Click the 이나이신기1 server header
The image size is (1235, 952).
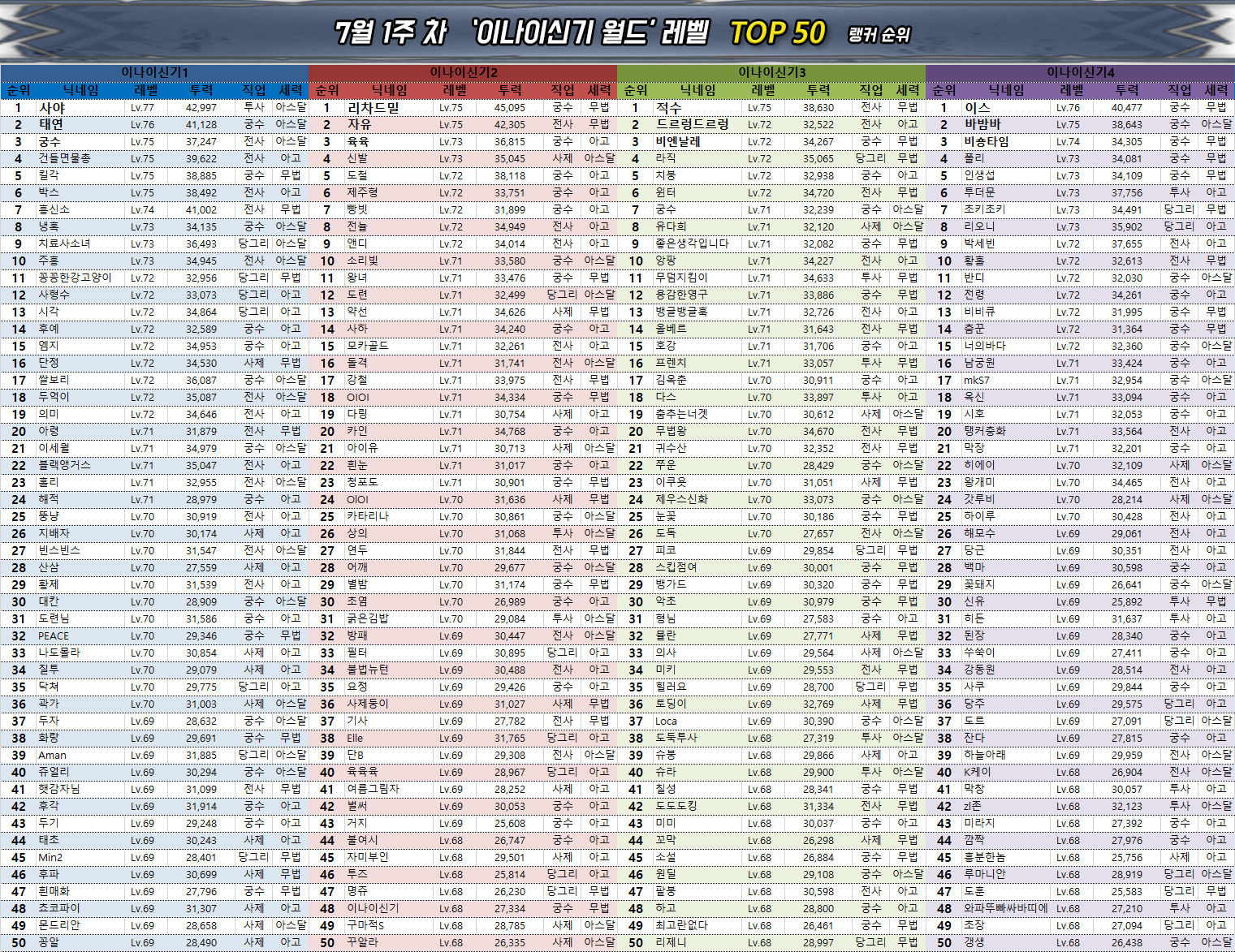[x=154, y=72]
